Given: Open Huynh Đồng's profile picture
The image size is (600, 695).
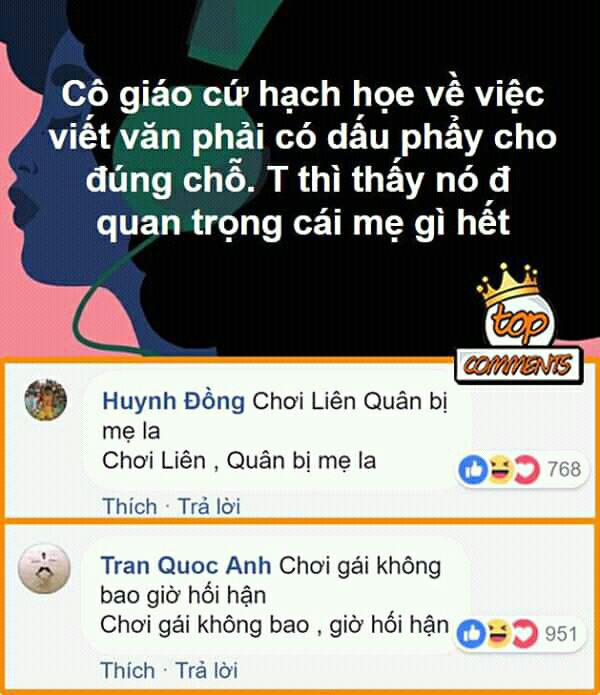Looking at the screenshot, I should (x=46, y=399).
